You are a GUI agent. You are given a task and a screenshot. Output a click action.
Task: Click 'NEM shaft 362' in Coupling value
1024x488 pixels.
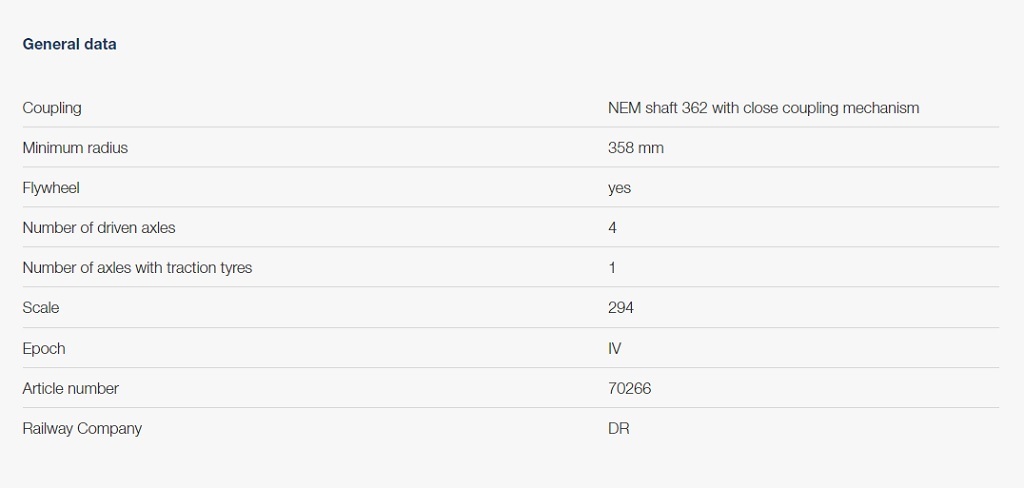657,108
